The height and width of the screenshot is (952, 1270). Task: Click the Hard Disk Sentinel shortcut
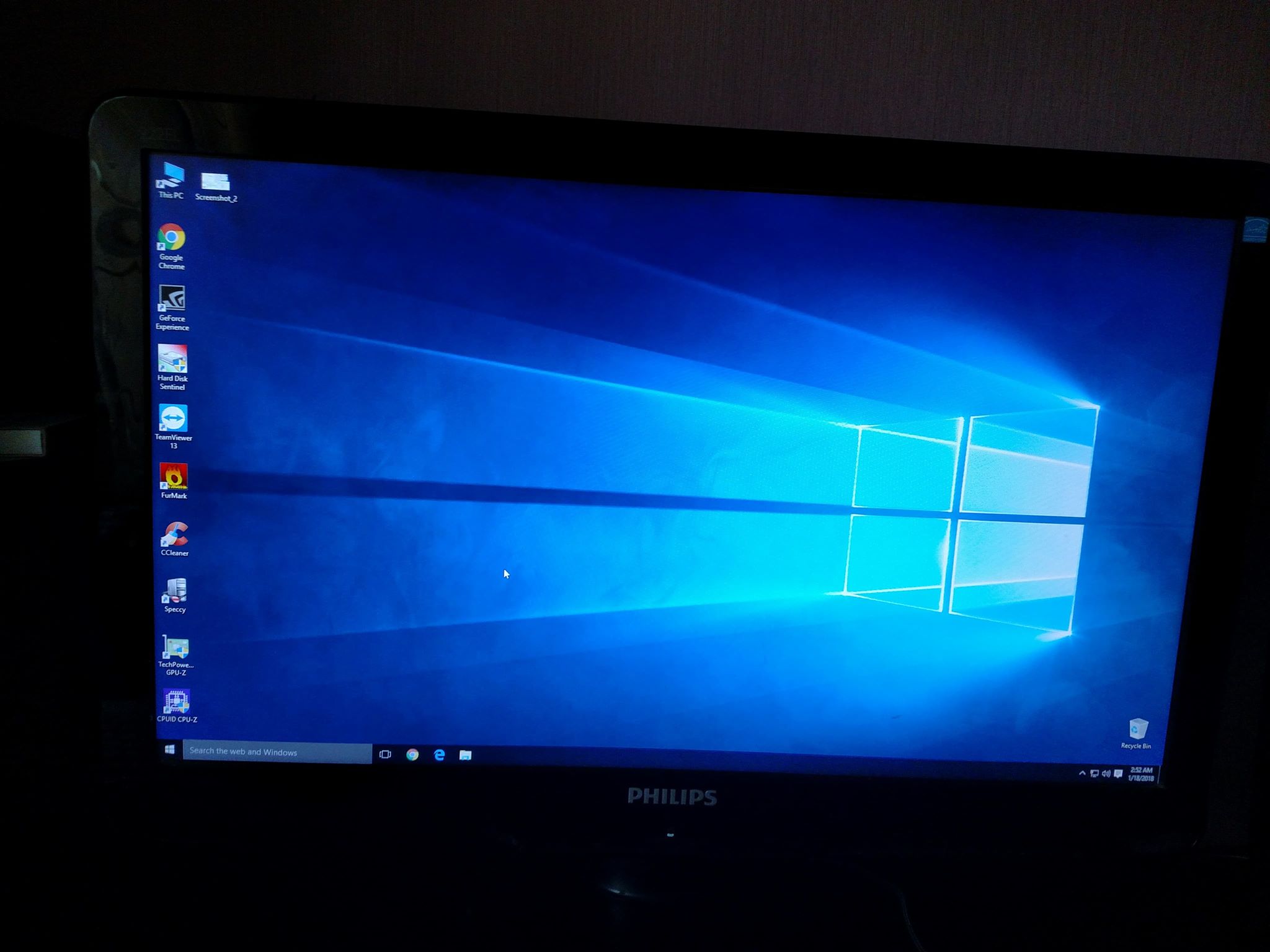(x=172, y=359)
